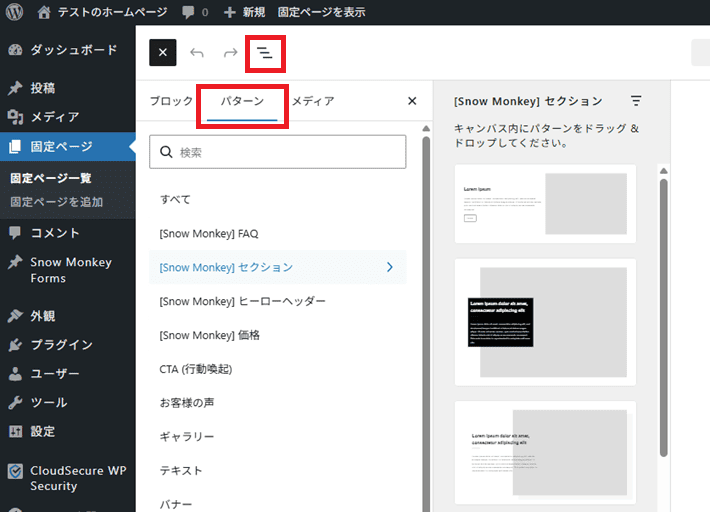Click the ユーザー person icon
Viewport: 710px width, 512px height.
click(x=15, y=374)
